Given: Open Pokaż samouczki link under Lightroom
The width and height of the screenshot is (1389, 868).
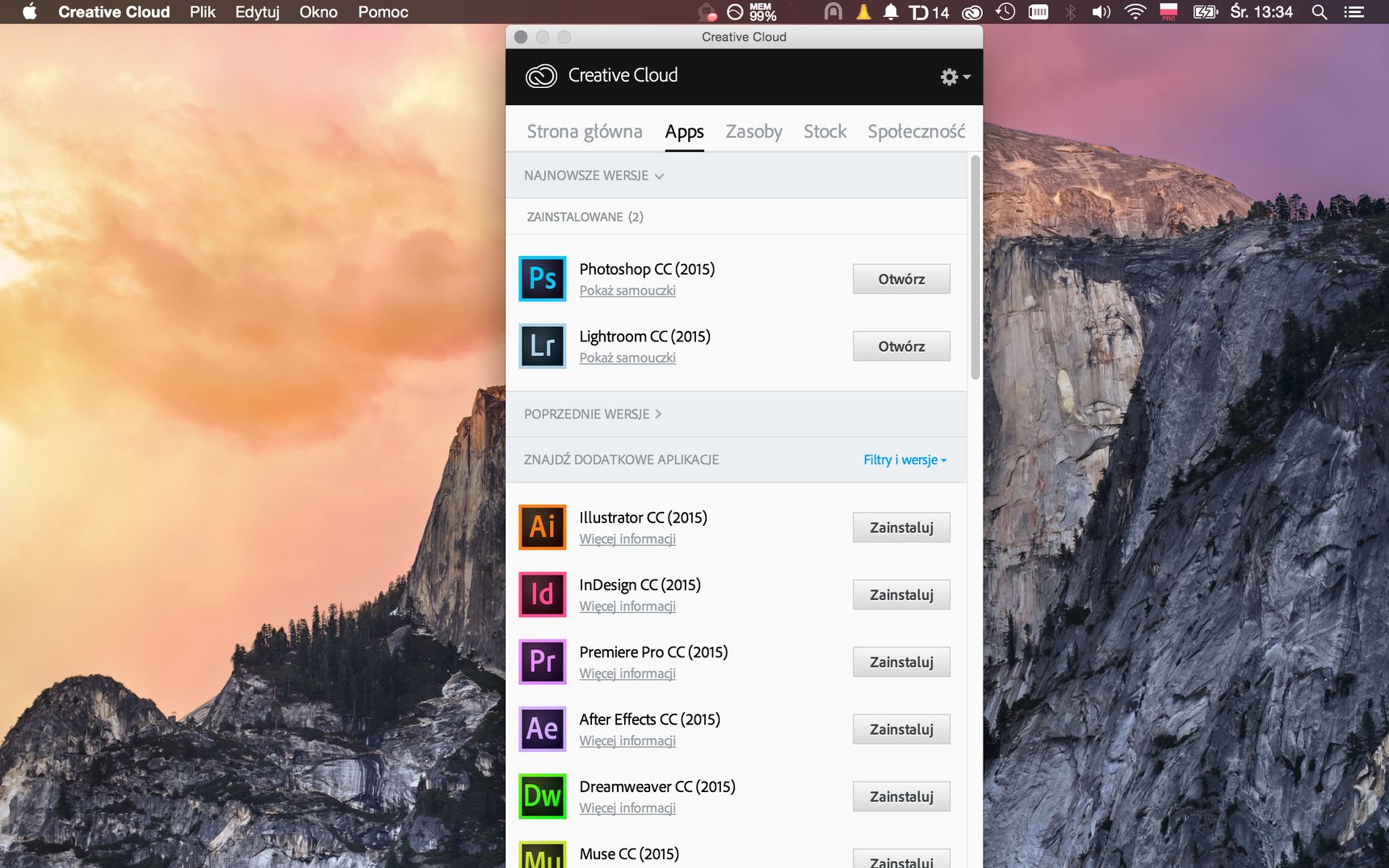Looking at the screenshot, I should (x=627, y=358).
